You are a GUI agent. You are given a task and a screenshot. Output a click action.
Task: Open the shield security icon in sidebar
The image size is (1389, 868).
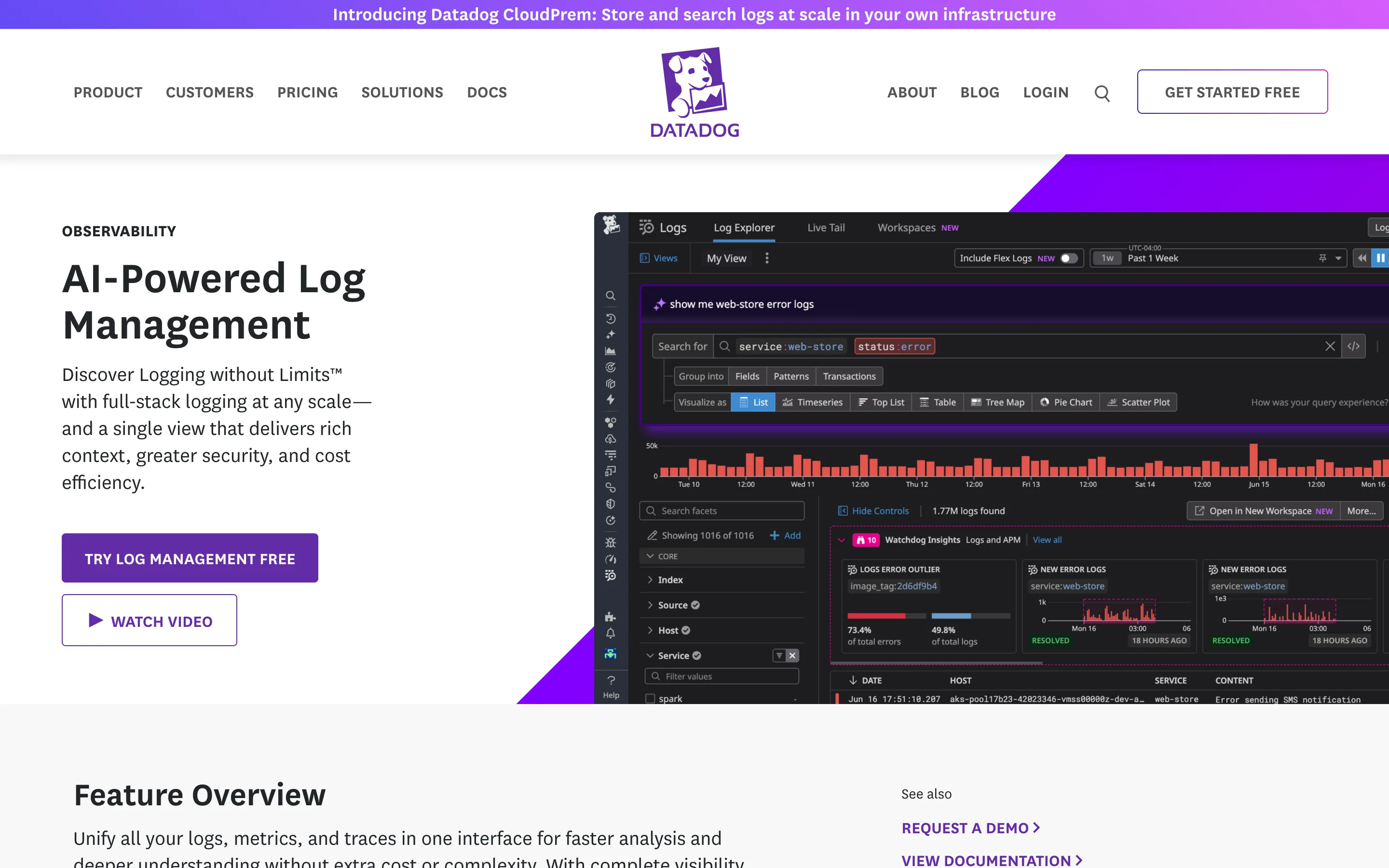click(x=611, y=504)
